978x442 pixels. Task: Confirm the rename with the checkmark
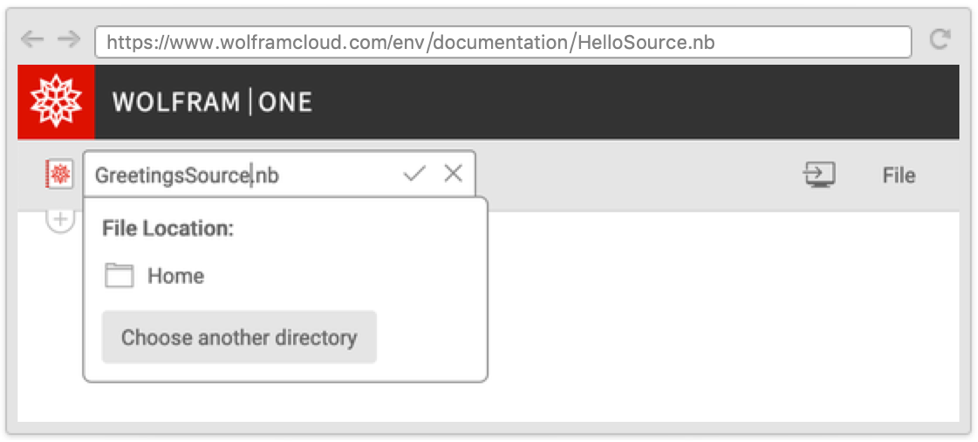(414, 174)
